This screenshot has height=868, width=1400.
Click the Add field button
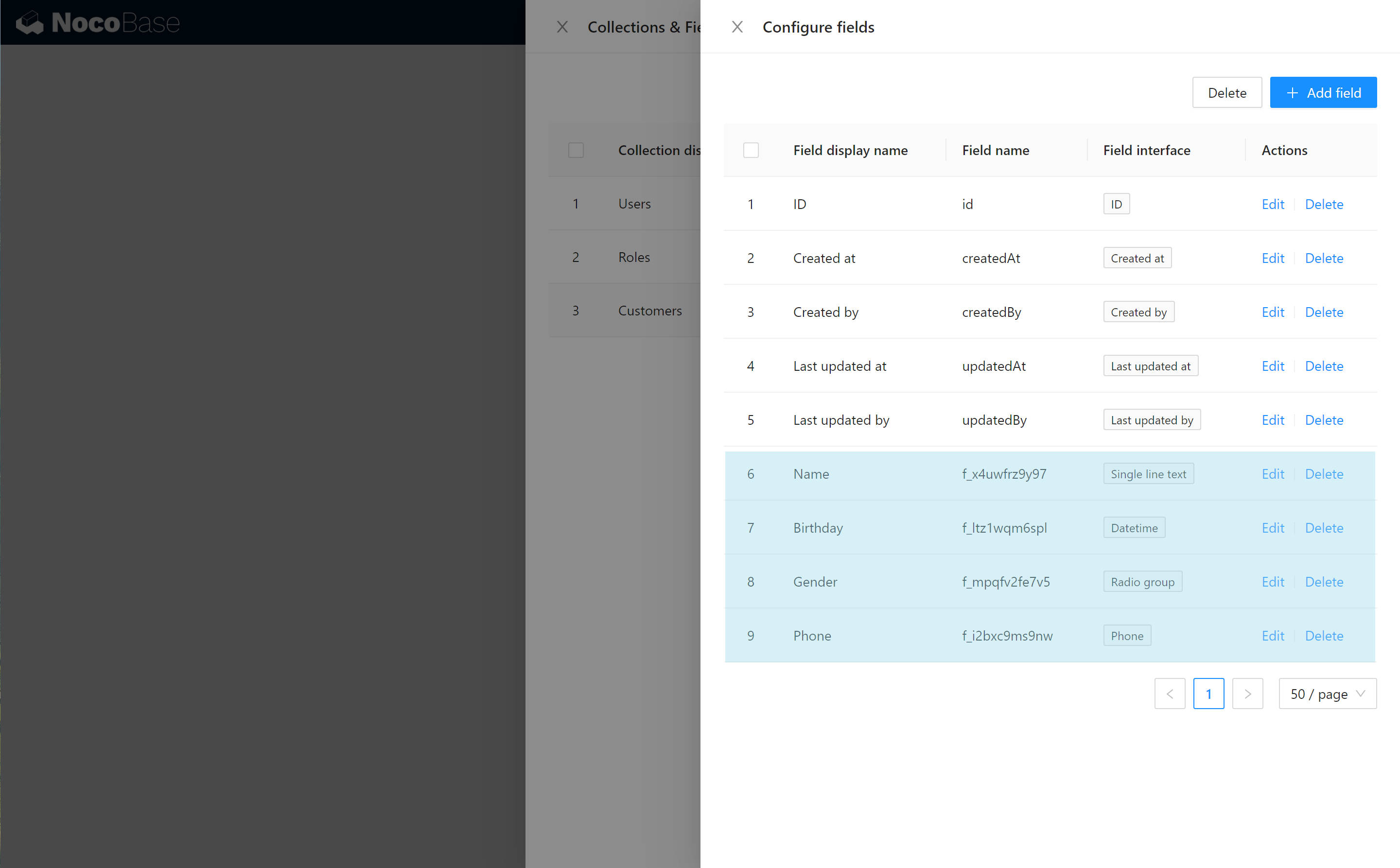coord(1323,92)
